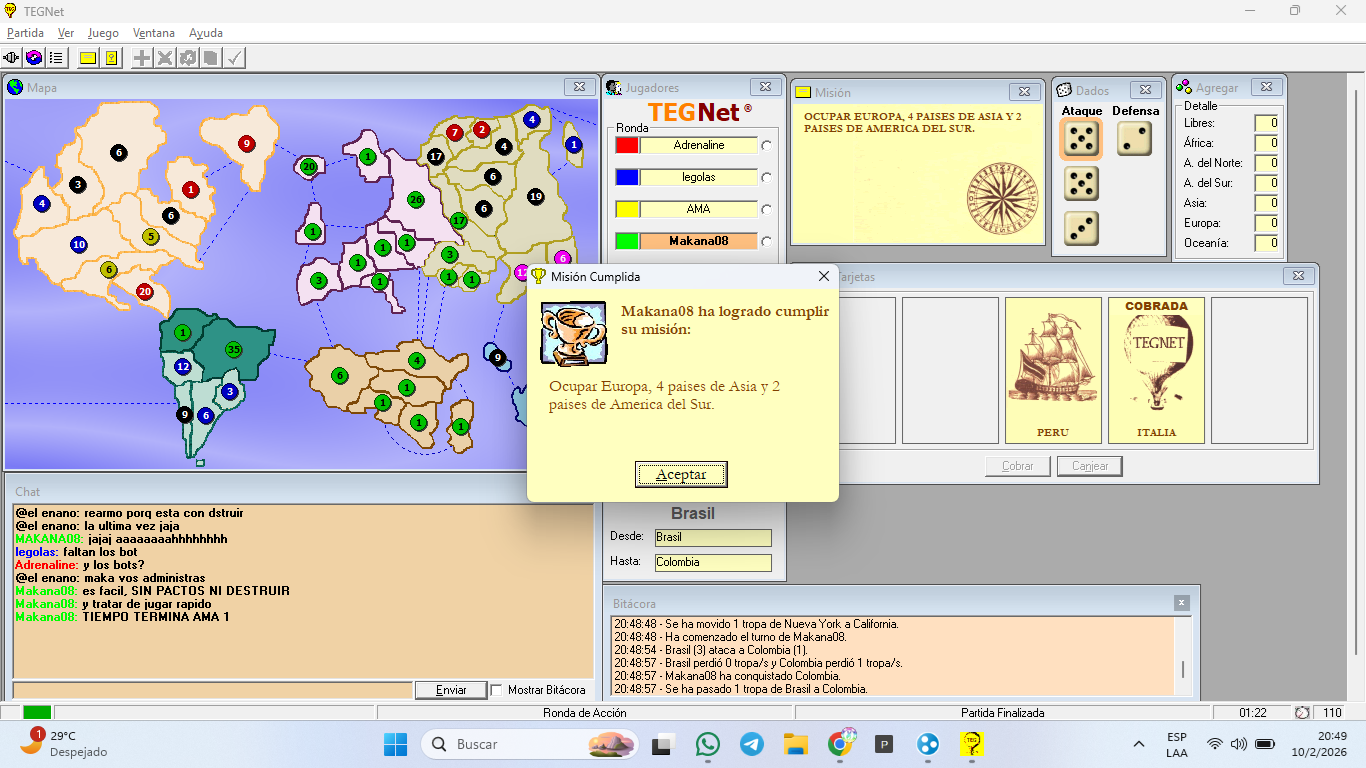Viewport: 1366px width, 768px height.
Task: Open the Partida menu
Action: point(25,33)
